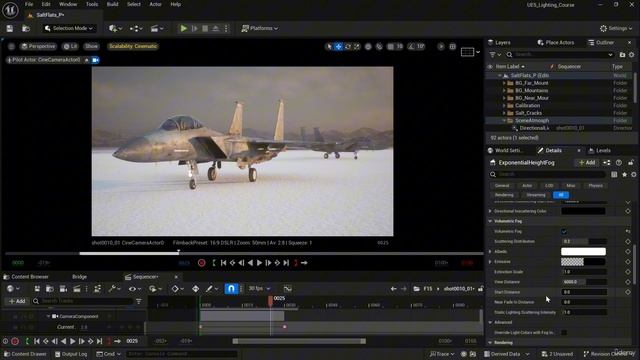Play the sequence forward in the viewport transport

(x=259, y=263)
